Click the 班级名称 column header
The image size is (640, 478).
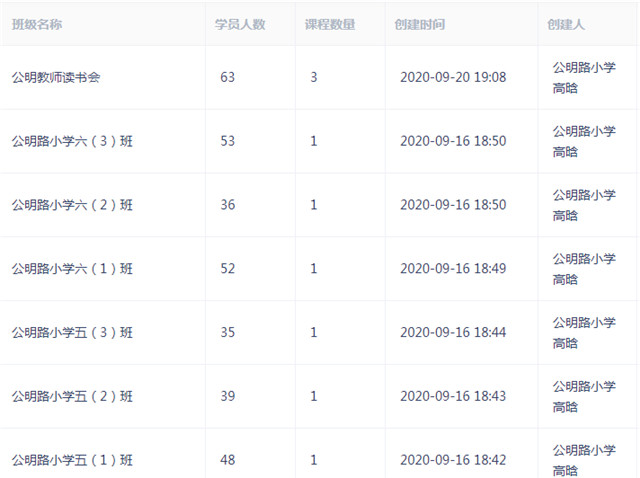[x=37, y=24]
